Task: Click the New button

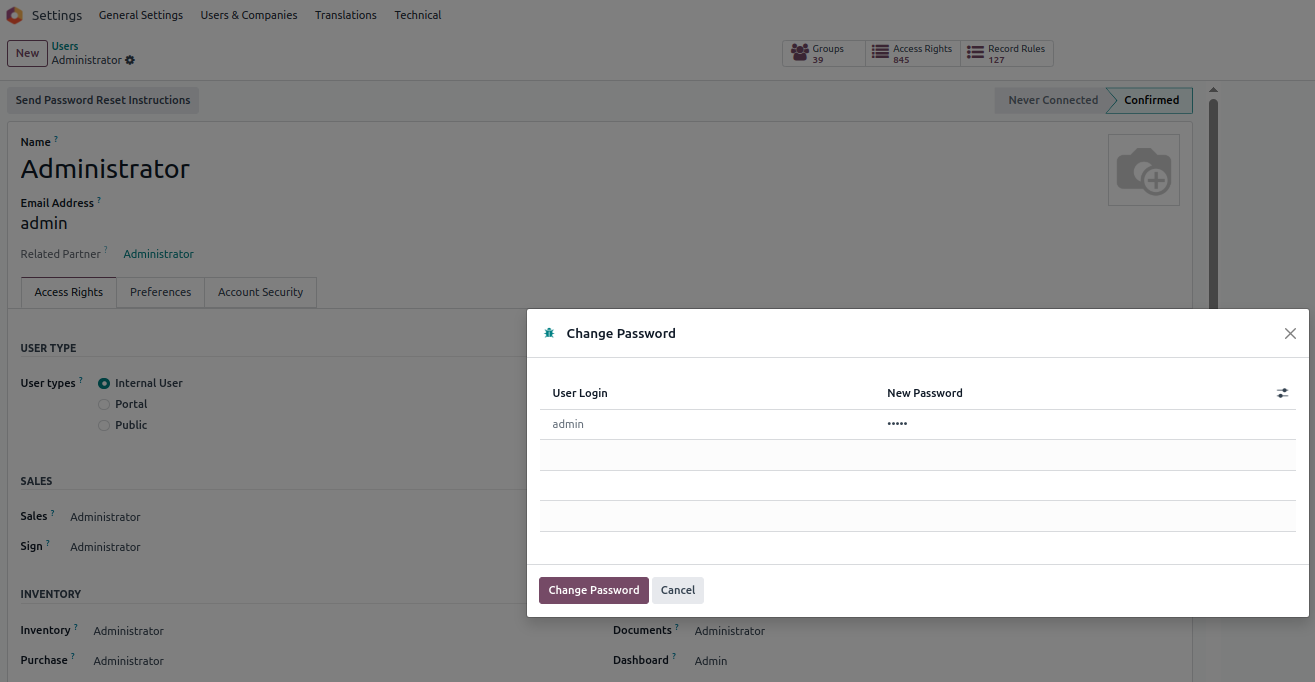Action: click(x=27, y=53)
